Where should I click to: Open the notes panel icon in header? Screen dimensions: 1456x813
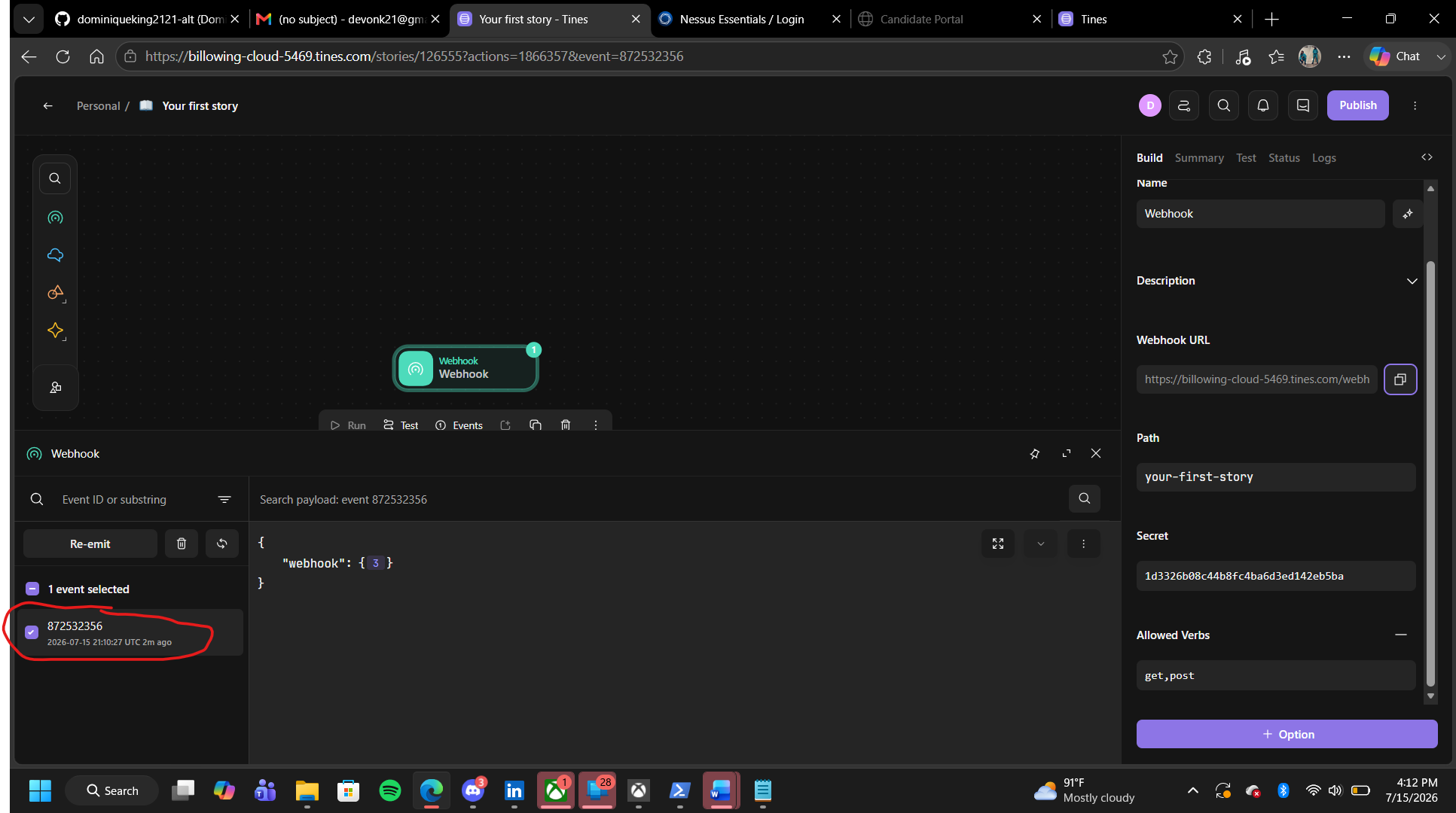pyautogui.click(x=1303, y=105)
